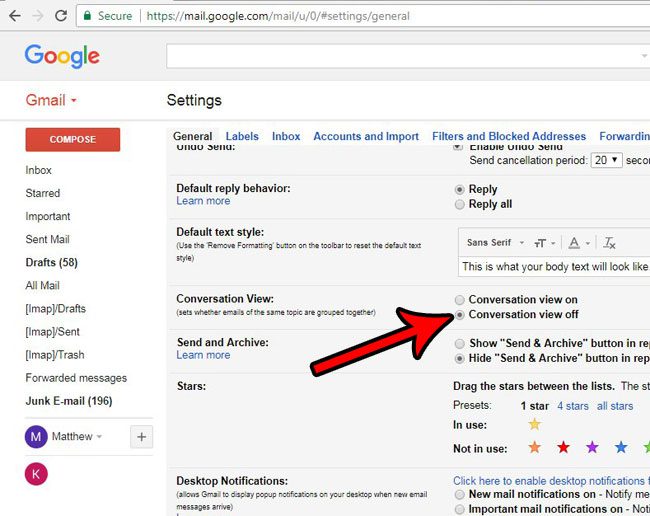650x516 pixels.
Task: Click the yellow star in use
Action: (534, 425)
